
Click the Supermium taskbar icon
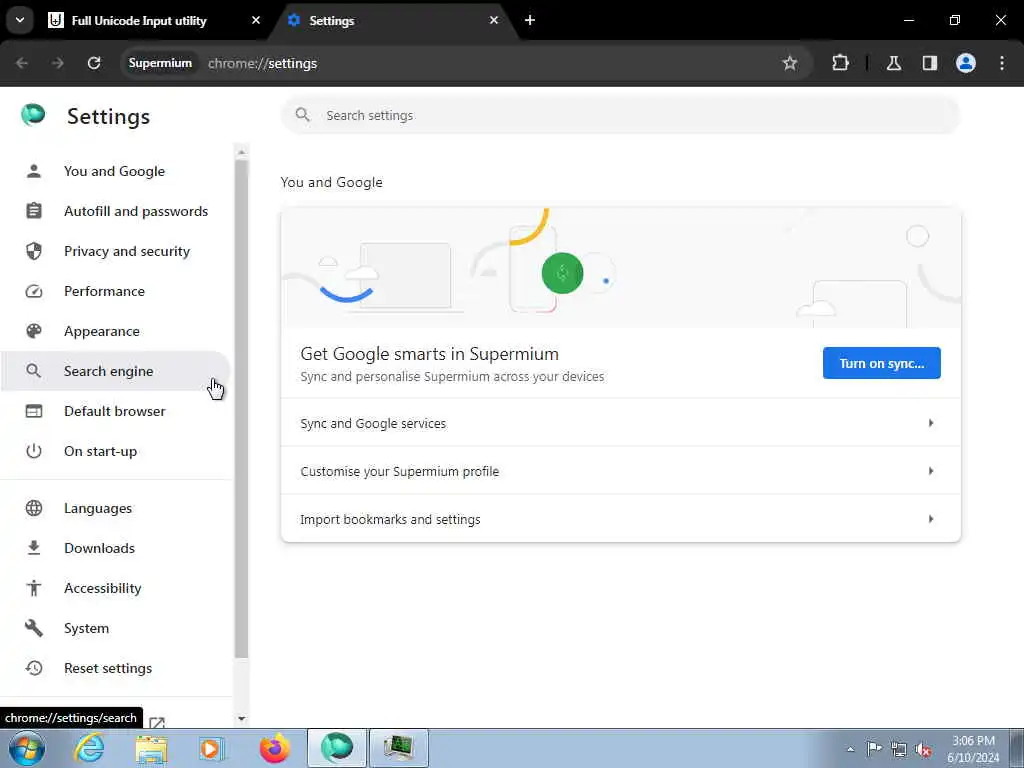pyautogui.click(x=337, y=748)
